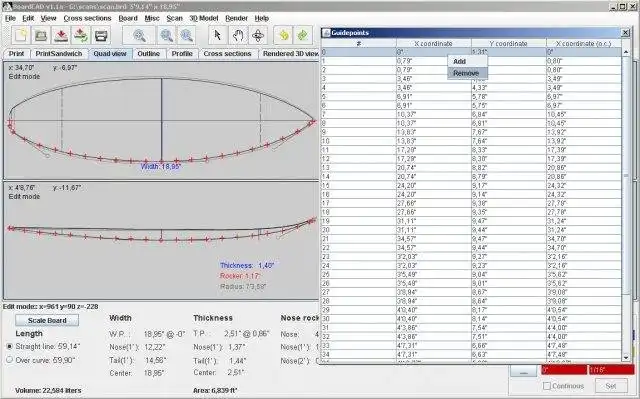Click the green Redo arrow icon
Image resolution: width=640 pixels, height=399 pixels.
tap(303, 35)
